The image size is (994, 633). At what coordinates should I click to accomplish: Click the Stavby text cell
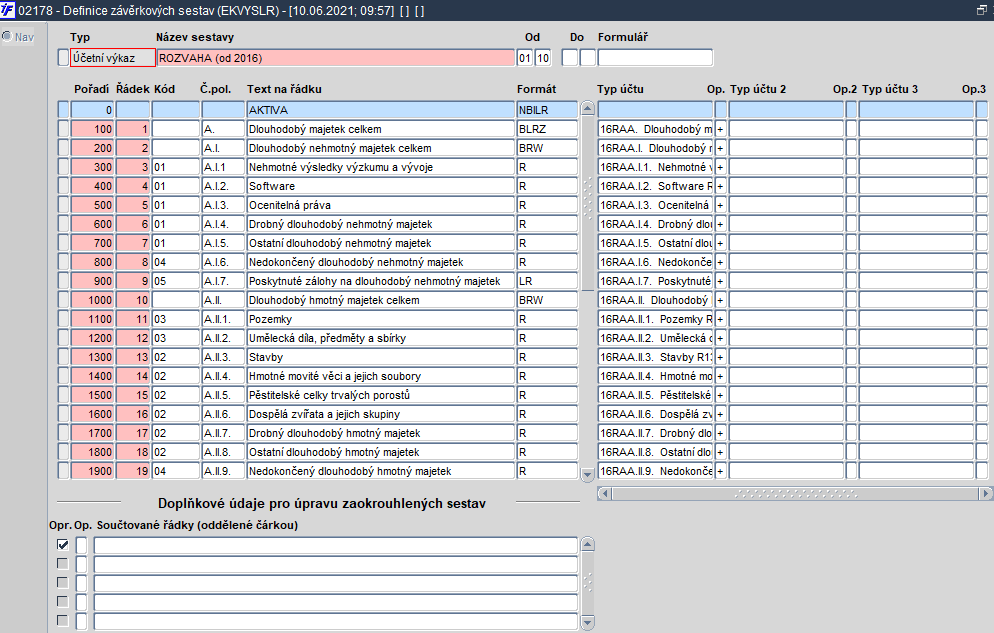pos(380,357)
